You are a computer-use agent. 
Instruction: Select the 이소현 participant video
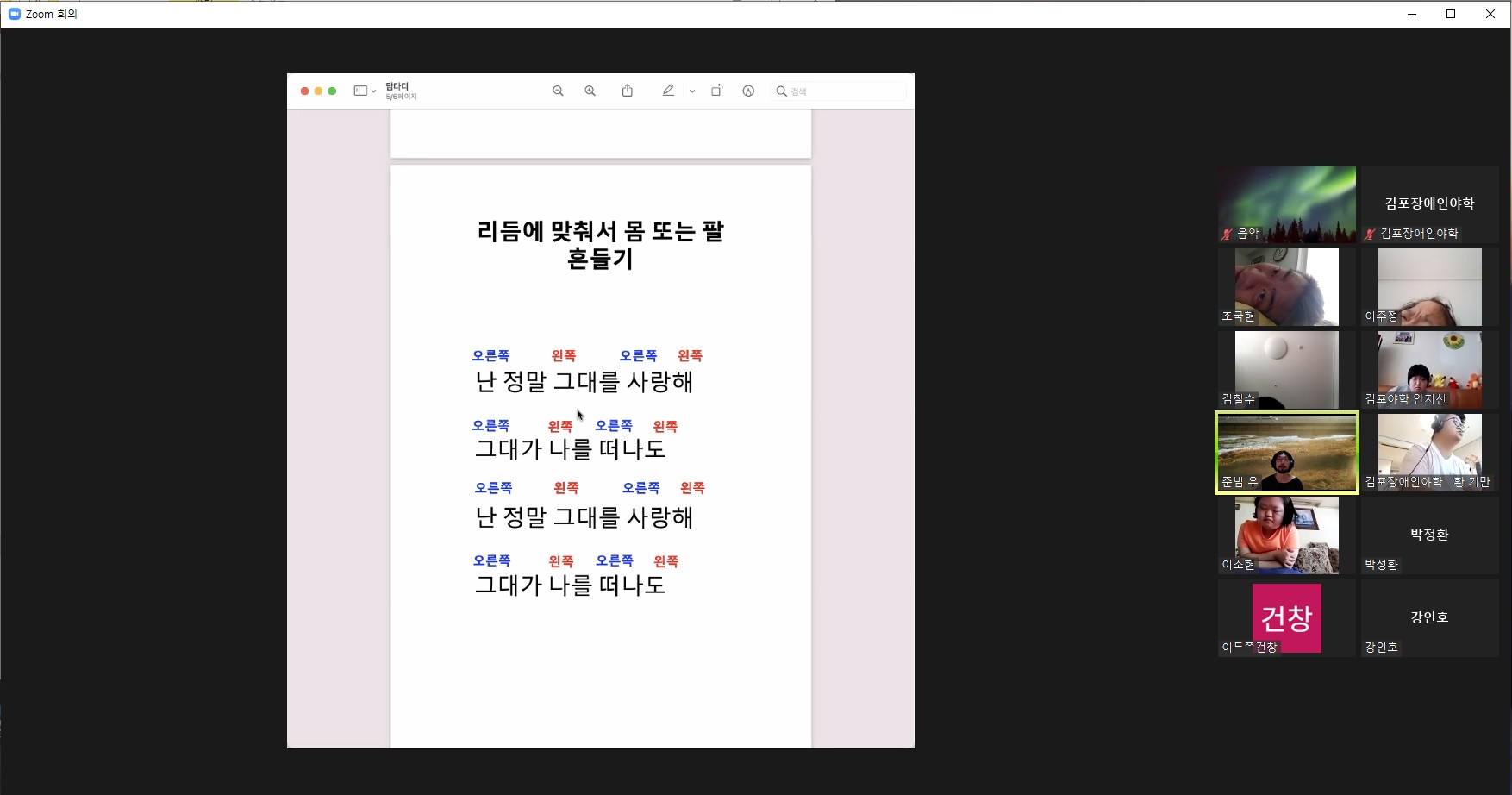point(1287,535)
